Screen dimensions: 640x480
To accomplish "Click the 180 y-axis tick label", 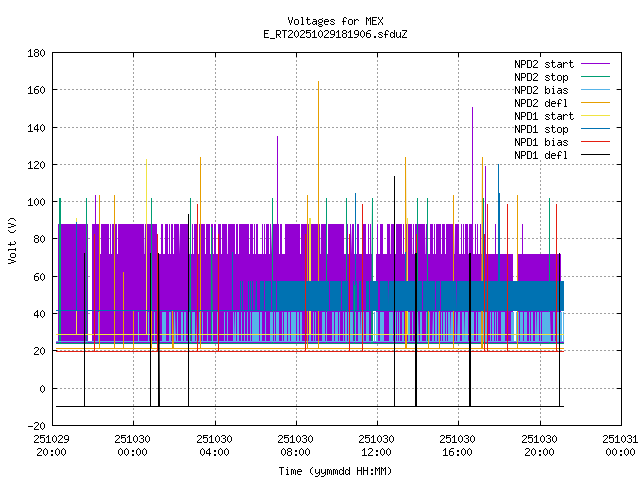I will 33,52.
